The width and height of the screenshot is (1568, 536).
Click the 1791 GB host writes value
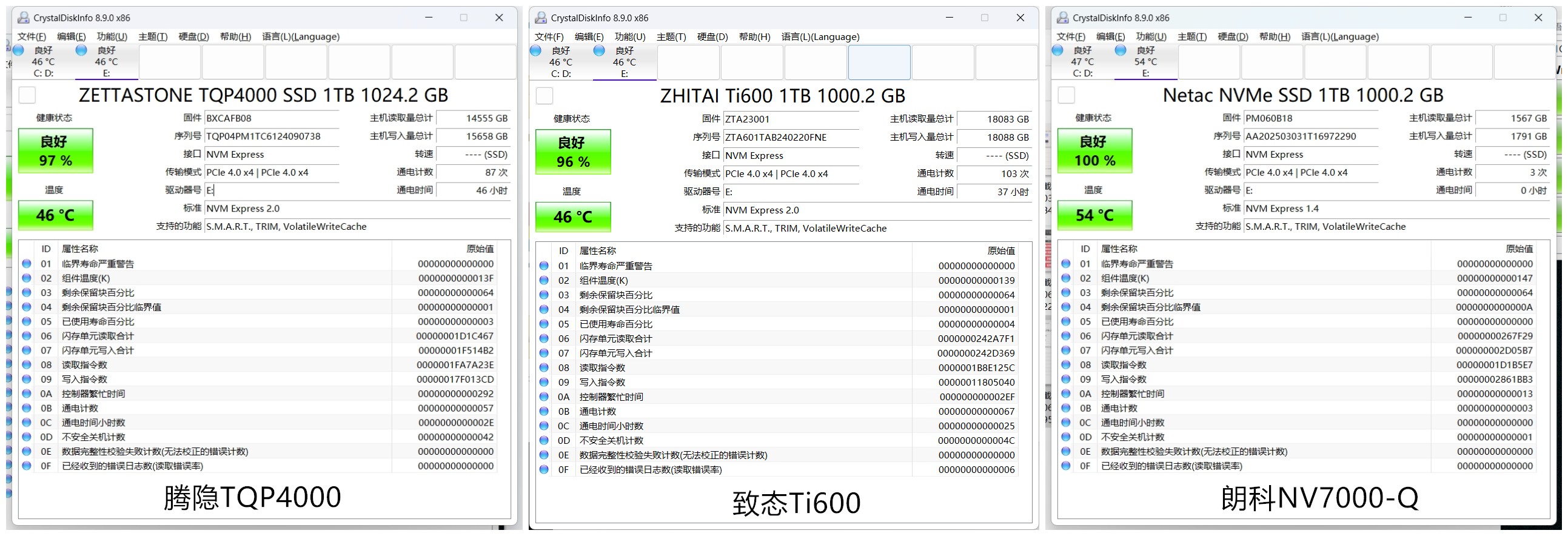click(1513, 136)
